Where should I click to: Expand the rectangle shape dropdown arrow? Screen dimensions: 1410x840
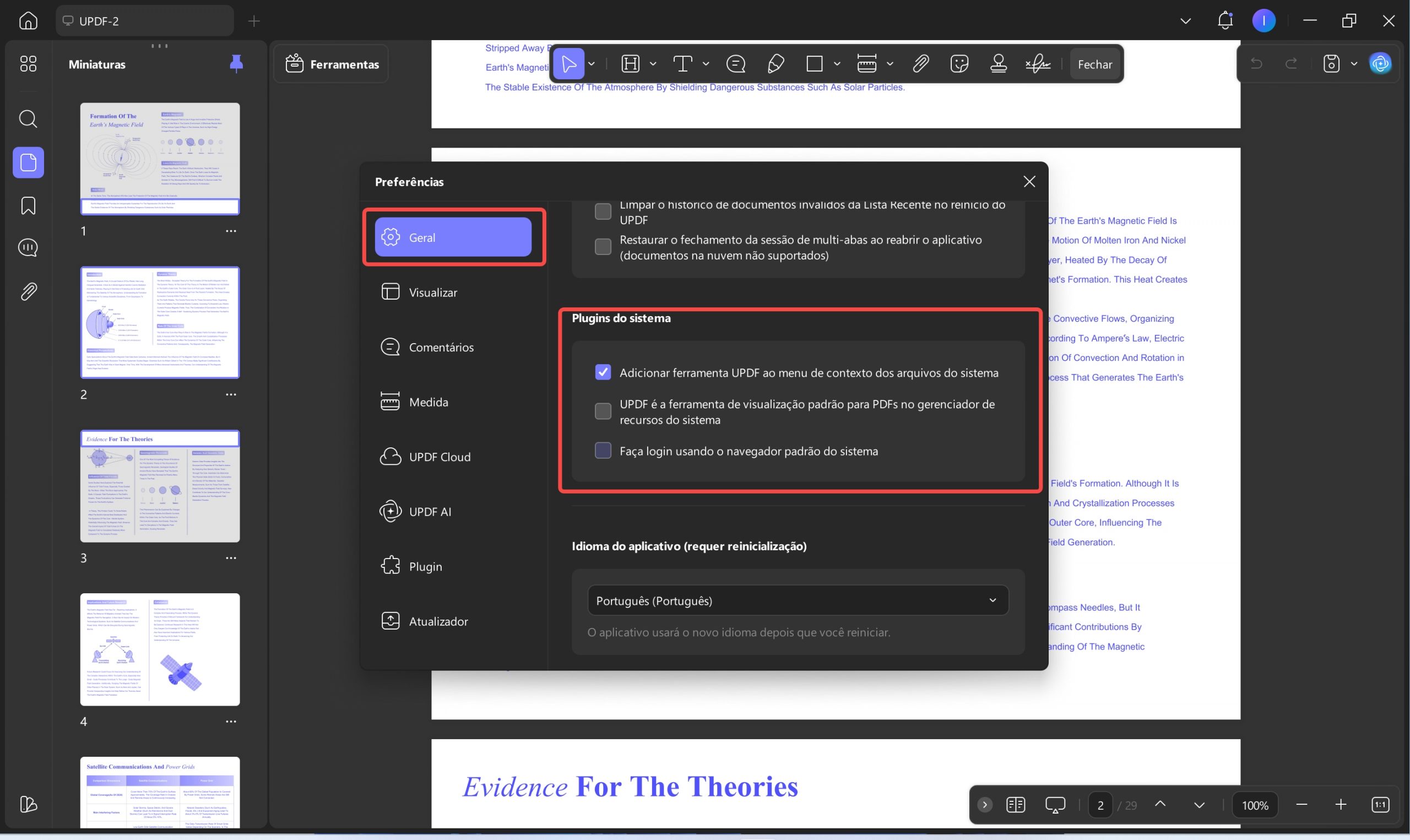[837, 64]
